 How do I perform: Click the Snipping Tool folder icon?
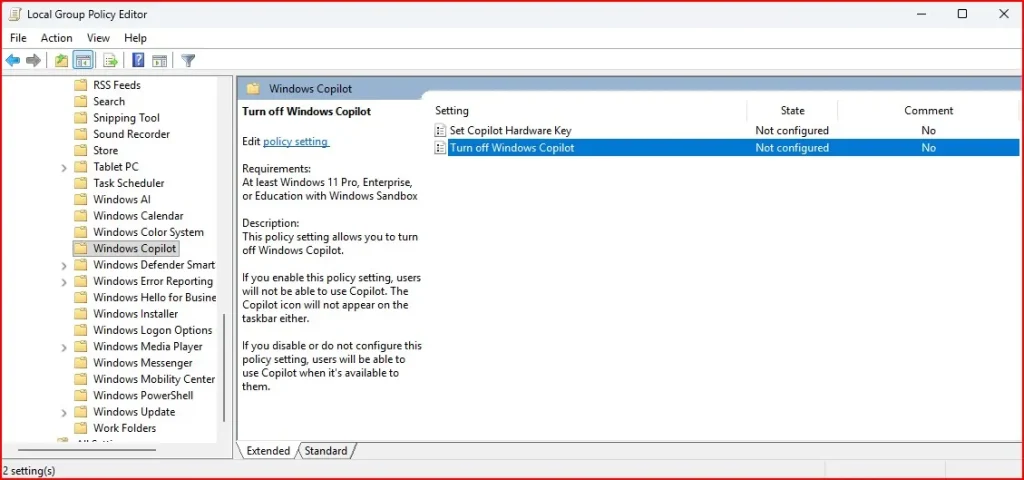(81, 118)
